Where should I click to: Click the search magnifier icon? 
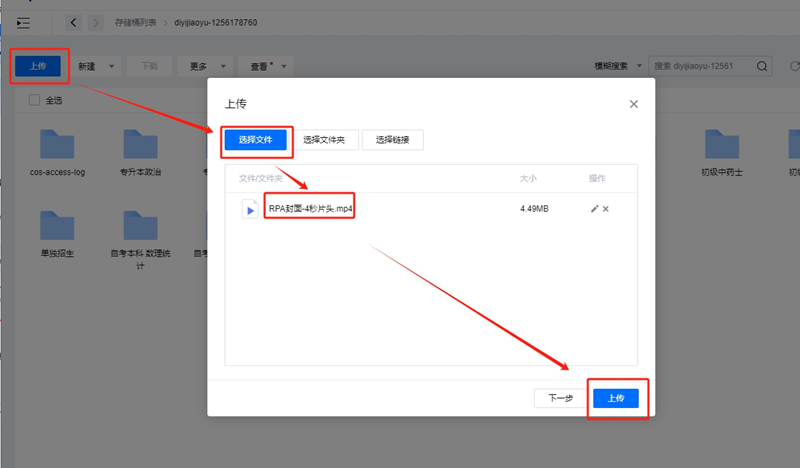coord(762,66)
